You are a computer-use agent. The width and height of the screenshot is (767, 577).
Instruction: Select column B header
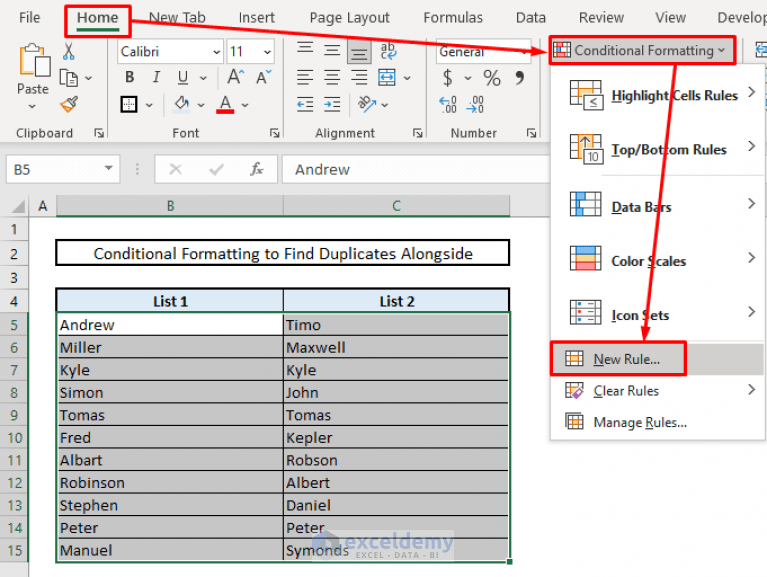click(x=170, y=206)
